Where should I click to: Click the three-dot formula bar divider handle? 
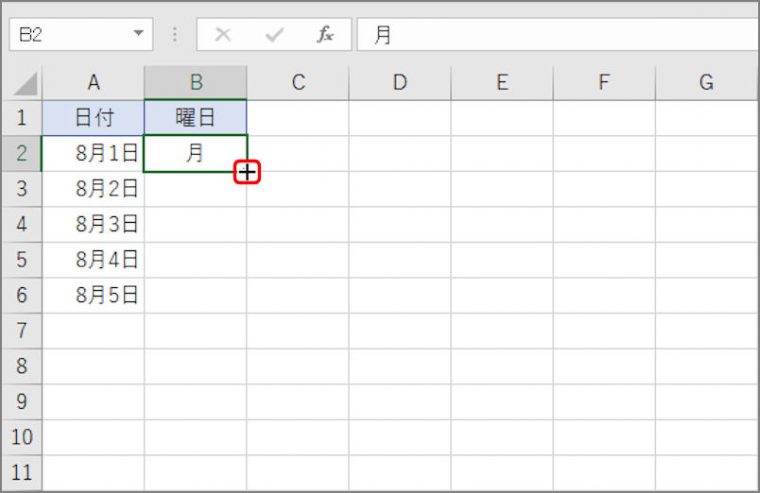pyautogui.click(x=175, y=34)
